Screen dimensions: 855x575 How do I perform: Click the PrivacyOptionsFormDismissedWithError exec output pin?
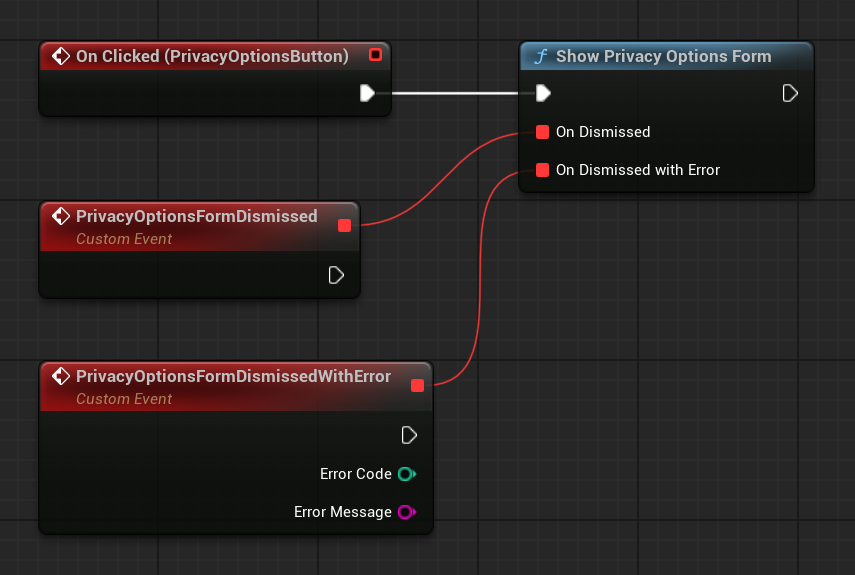click(x=409, y=435)
